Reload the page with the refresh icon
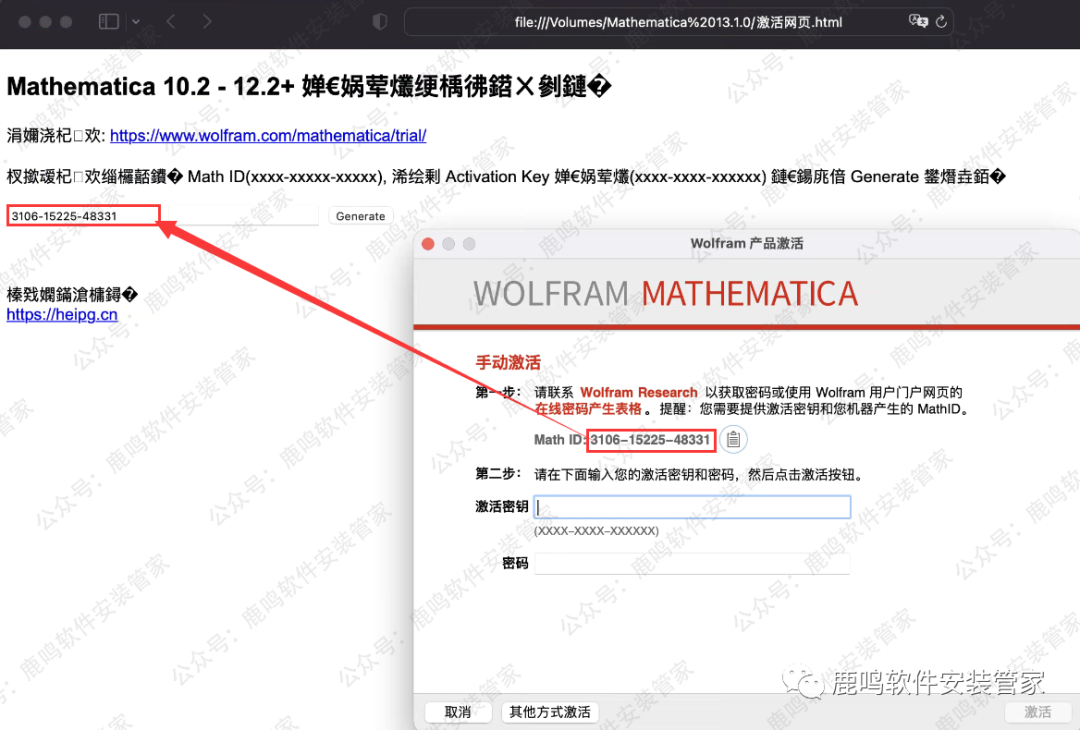1080x730 pixels. pos(941,22)
